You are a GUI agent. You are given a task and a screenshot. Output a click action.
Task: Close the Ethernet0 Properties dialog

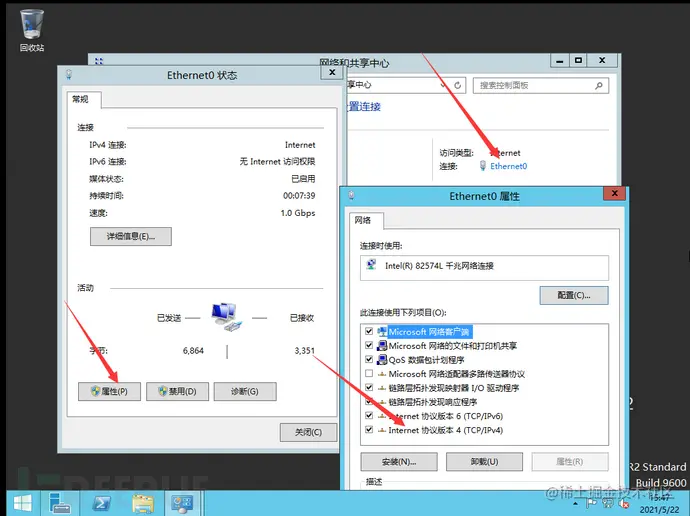coord(614,193)
